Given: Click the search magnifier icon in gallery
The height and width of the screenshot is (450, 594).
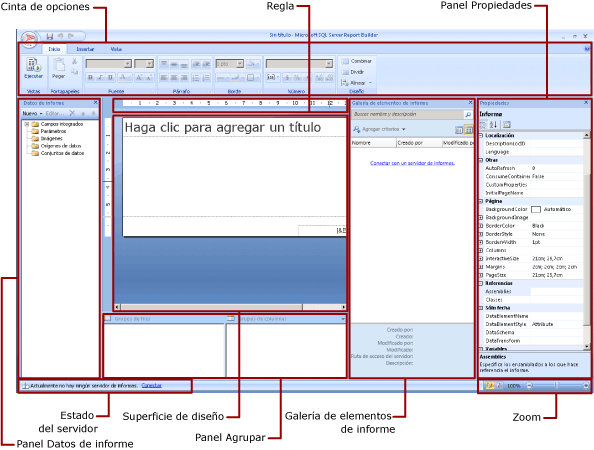Looking at the screenshot, I should click(x=468, y=114).
